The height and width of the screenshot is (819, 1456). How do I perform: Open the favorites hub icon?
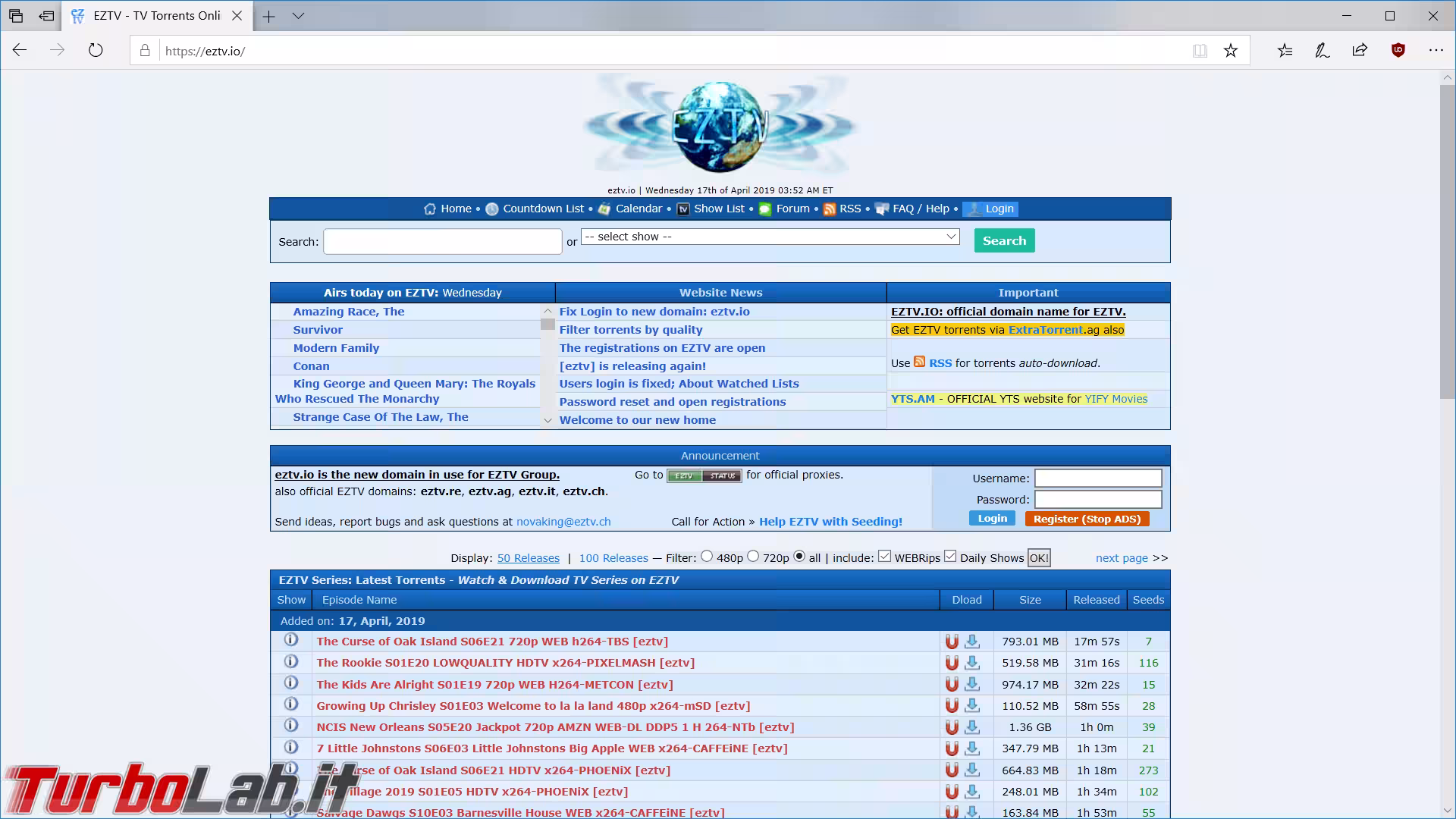(1285, 51)
